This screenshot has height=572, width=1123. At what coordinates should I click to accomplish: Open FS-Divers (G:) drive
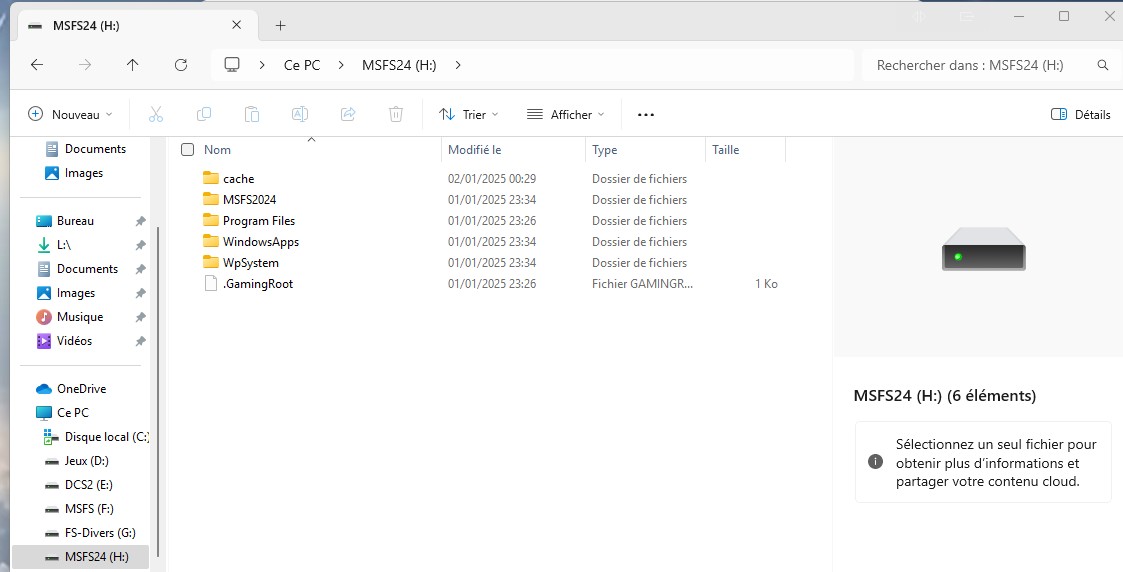click(90, 533)
